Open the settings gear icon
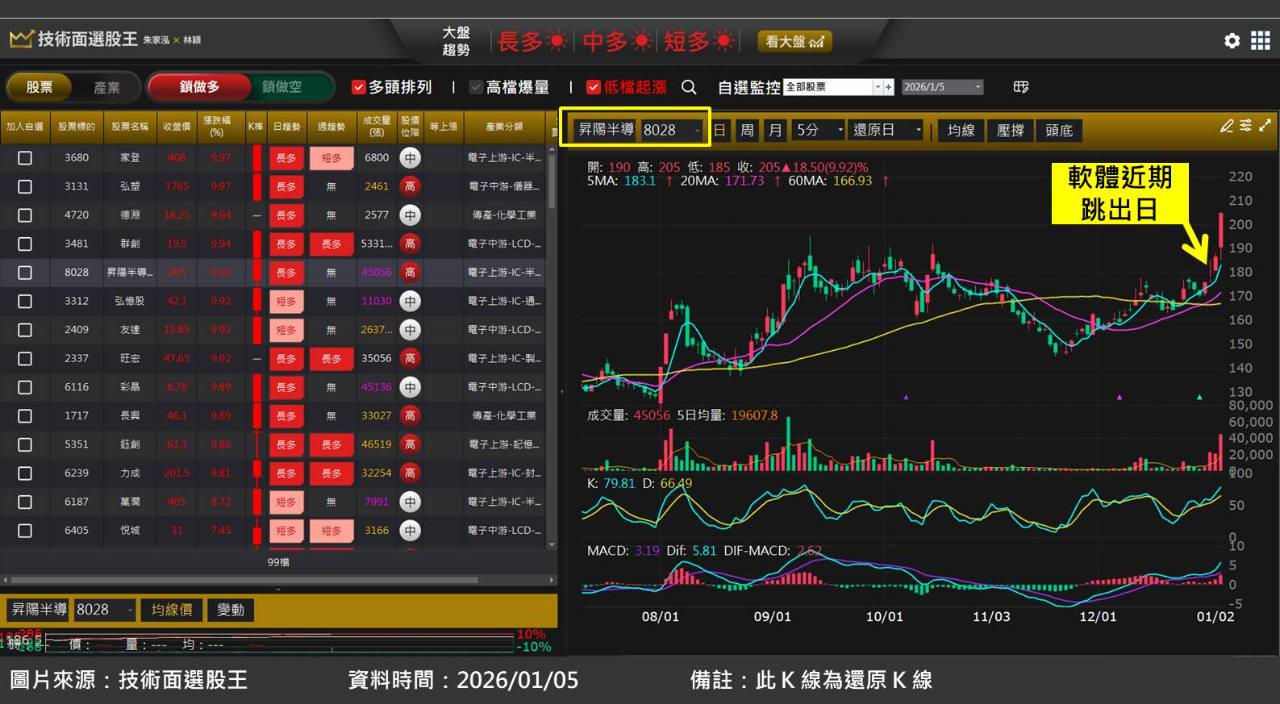The image size is (1280, 704). 1232,41
